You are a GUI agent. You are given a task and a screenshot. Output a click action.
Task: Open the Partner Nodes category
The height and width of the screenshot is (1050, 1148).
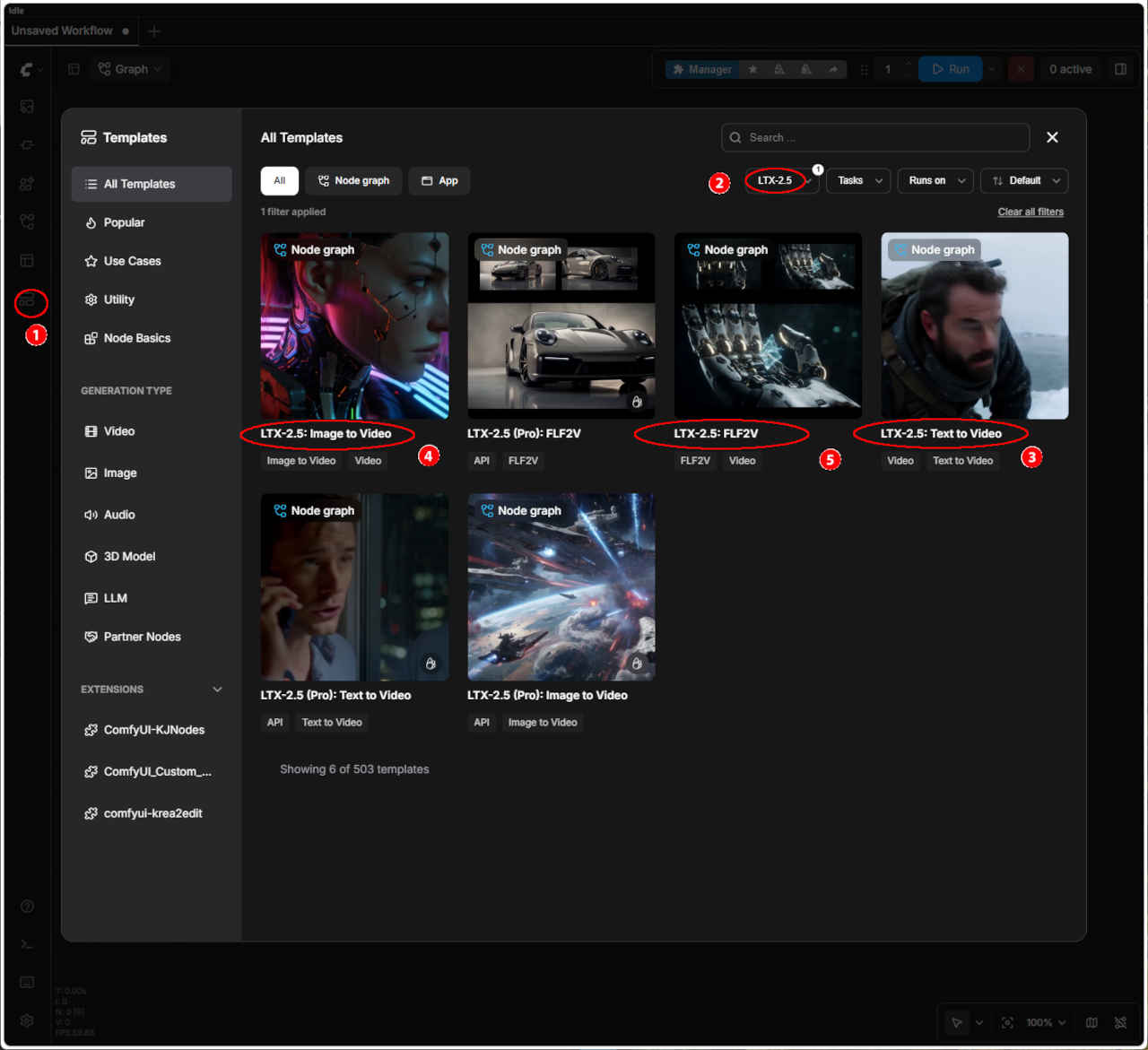(x=151, y=637)
